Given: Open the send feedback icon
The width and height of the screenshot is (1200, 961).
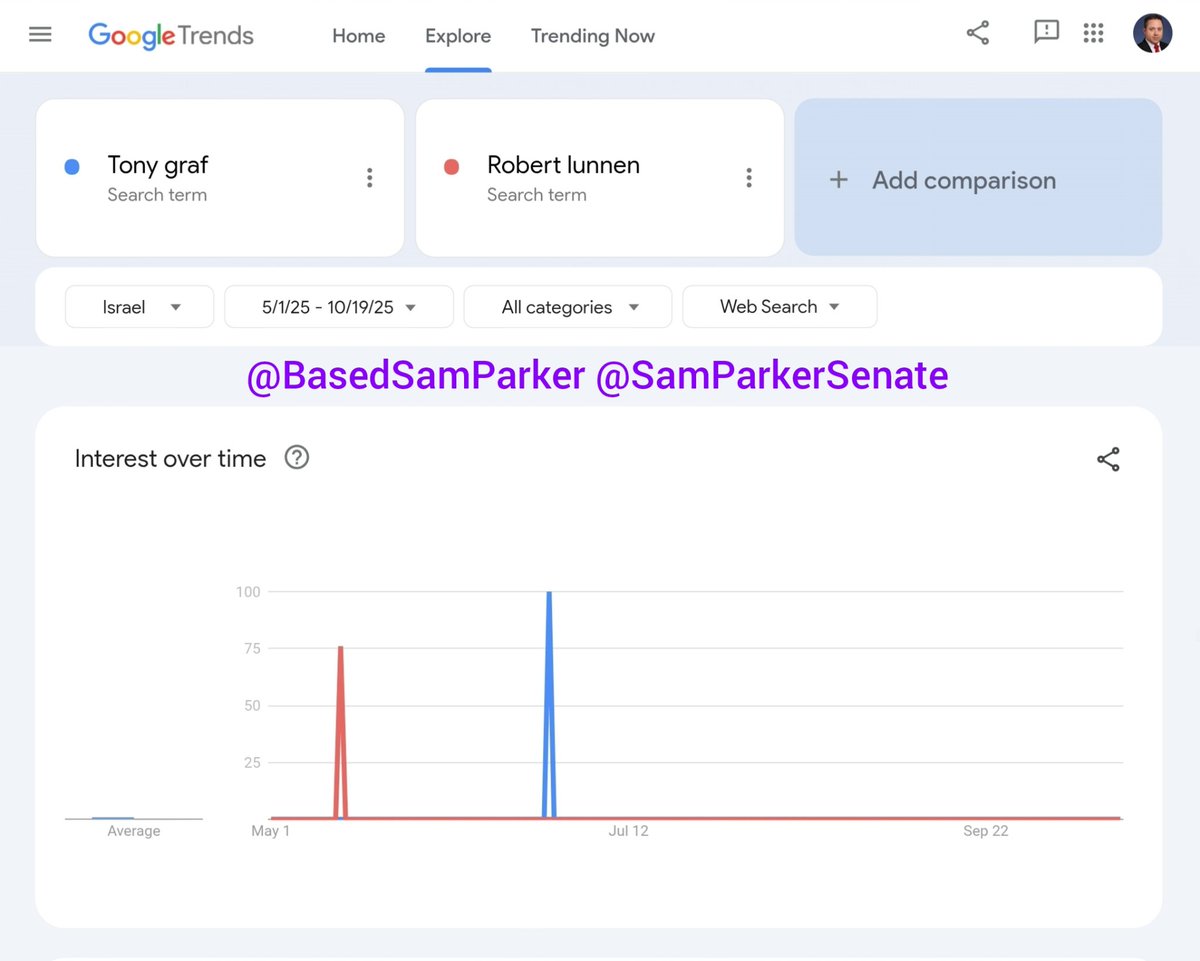Looking at the screenshot, I should (1045, 33).
